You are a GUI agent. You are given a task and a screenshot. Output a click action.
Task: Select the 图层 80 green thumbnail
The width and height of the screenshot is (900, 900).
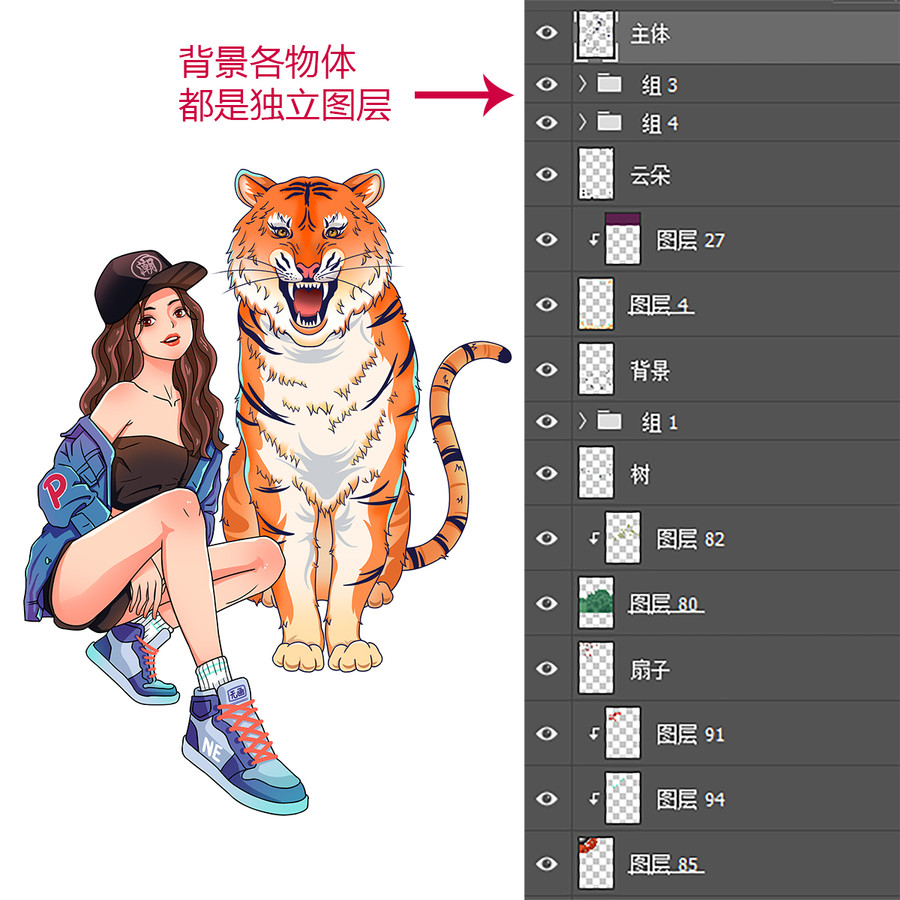click(x=596, y=603)
